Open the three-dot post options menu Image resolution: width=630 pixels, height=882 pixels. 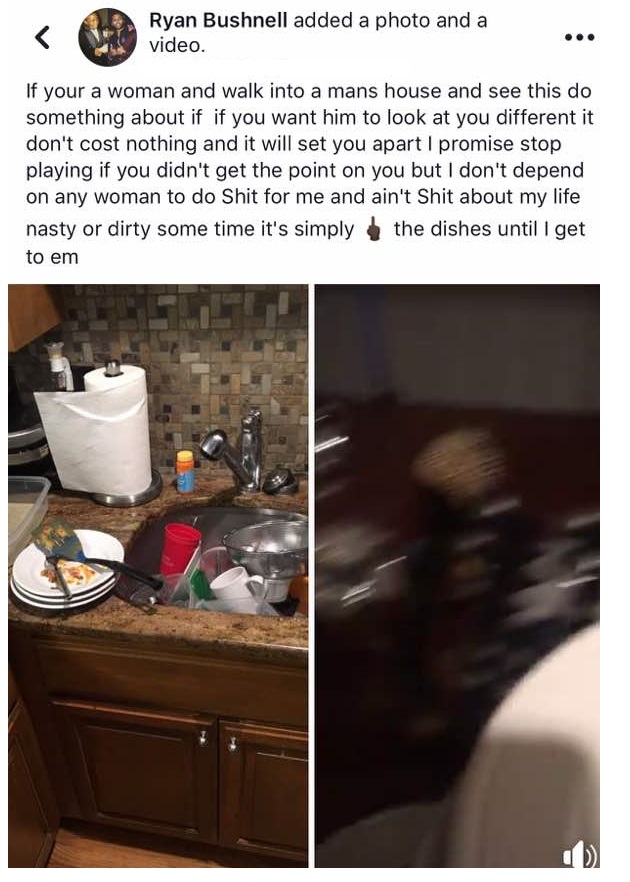pyautogui.click(x=579, y=37)
